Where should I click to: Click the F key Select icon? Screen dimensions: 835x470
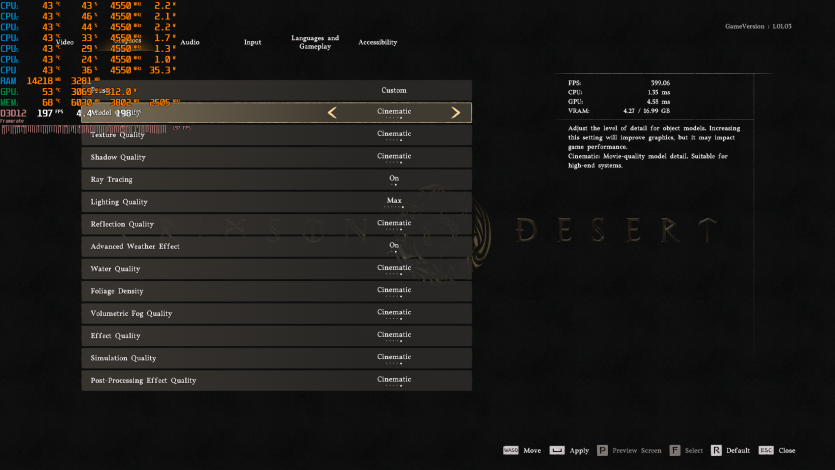675,451
